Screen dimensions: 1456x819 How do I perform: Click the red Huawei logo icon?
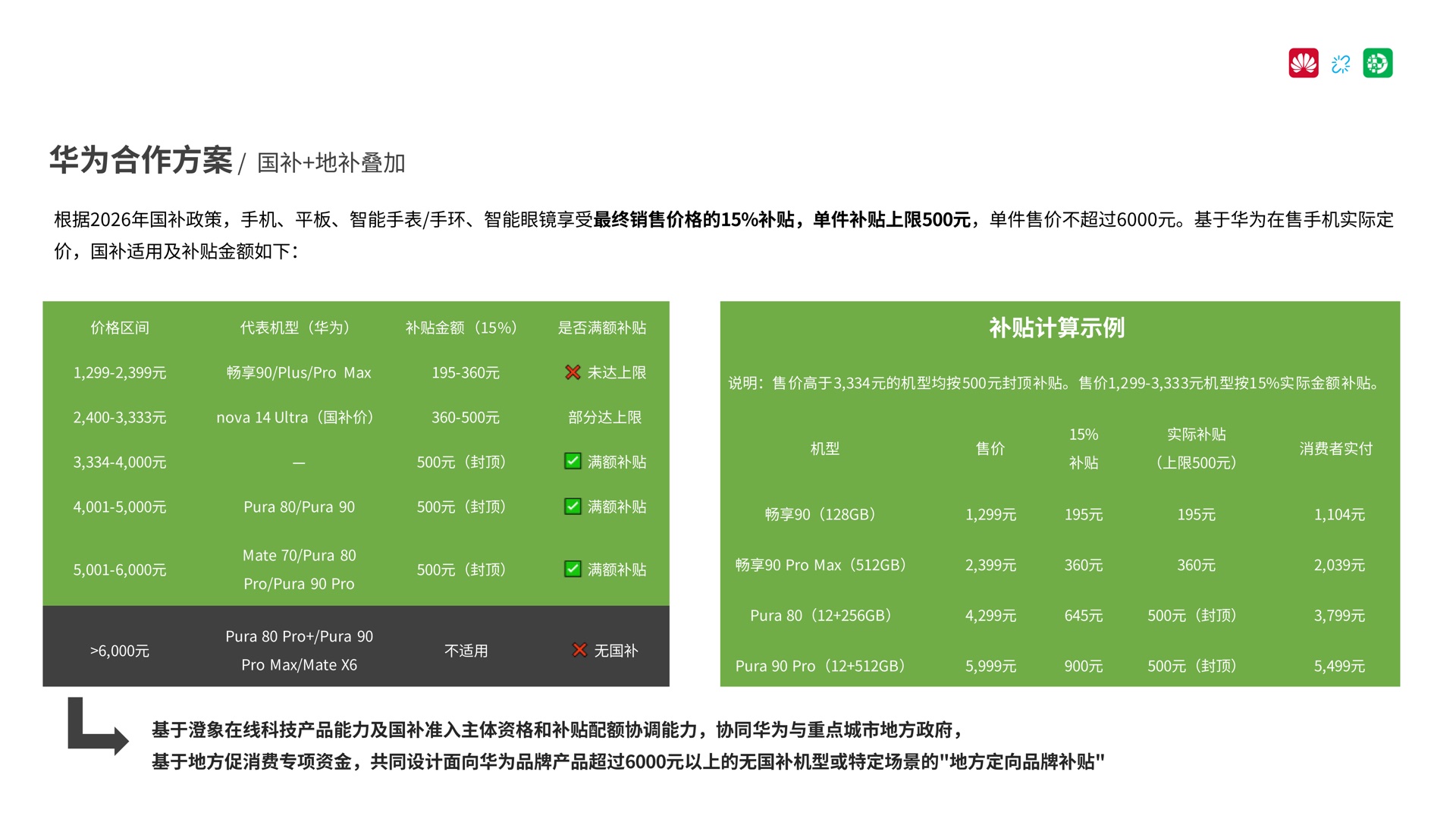[x=1304, y=63]
